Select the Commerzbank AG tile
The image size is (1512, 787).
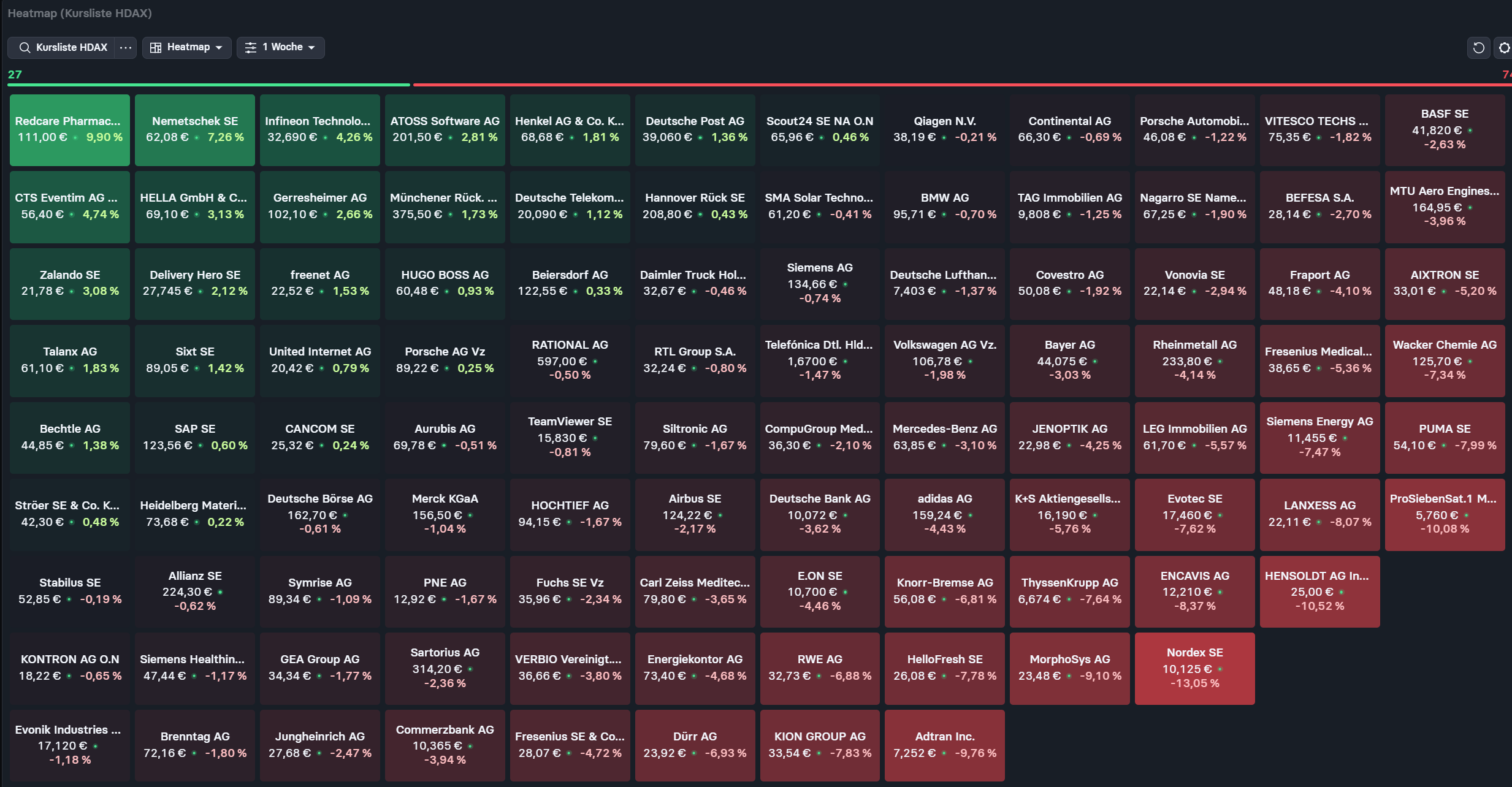point(445,745)
